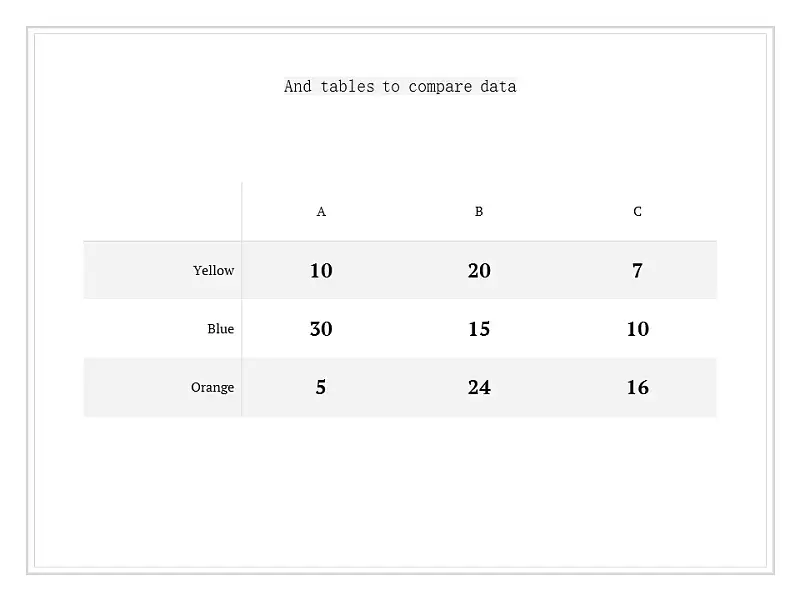Screen dimensions: 800x600
Task: Select cell with value 15 in Blue row
Action: tap(479, 329)
